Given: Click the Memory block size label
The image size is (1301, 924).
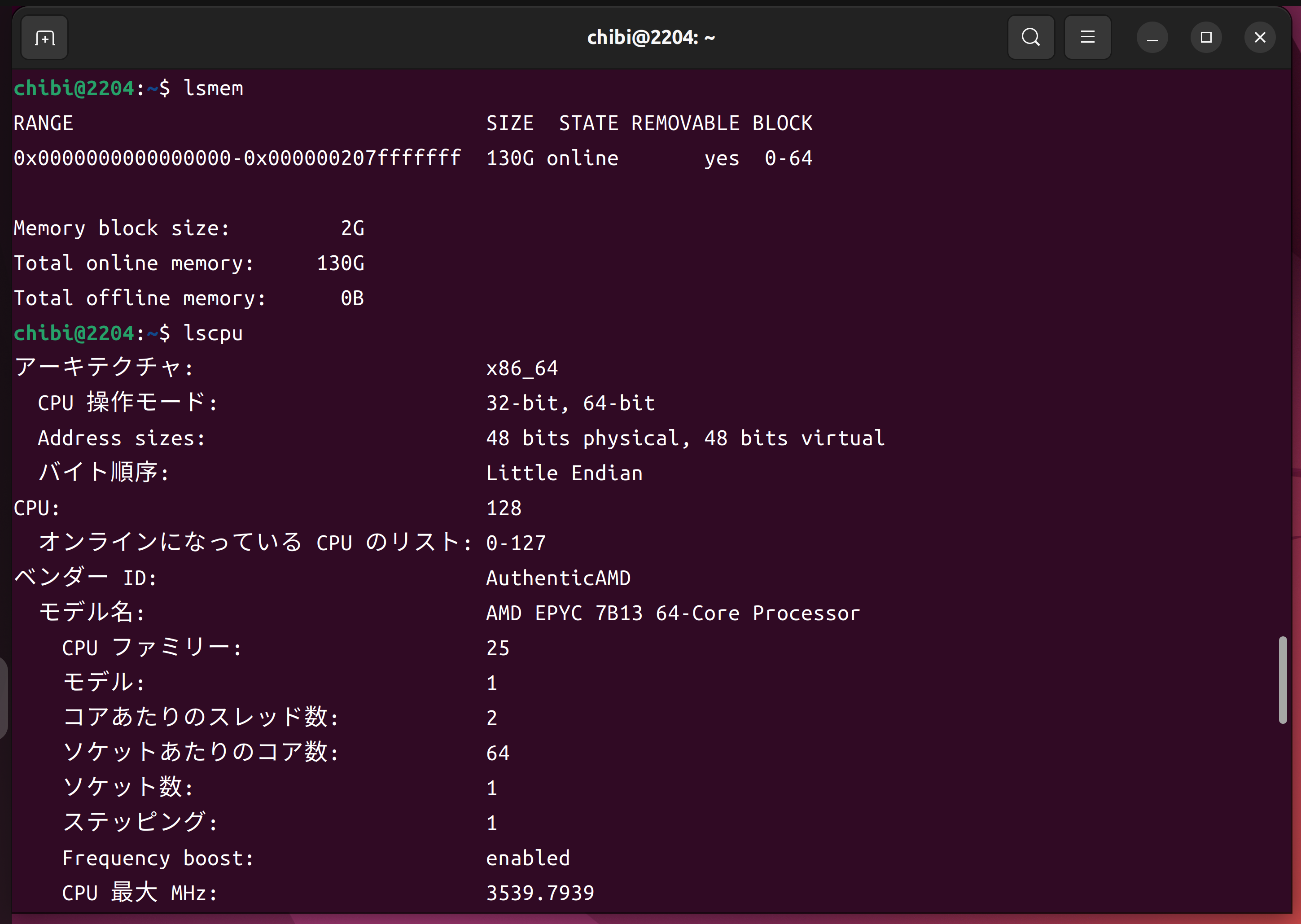Looking at the screenshot, I should [x=122, y=228].
